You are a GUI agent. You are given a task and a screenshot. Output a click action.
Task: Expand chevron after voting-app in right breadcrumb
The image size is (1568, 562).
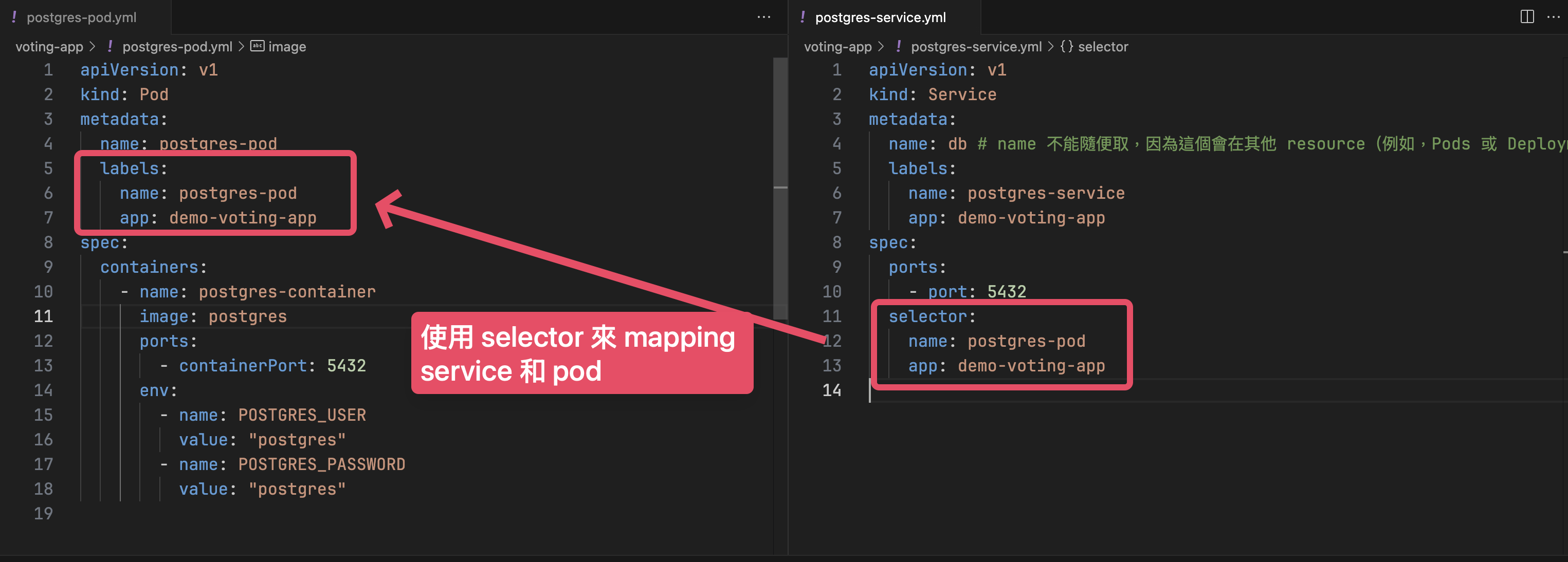point(881,47)
